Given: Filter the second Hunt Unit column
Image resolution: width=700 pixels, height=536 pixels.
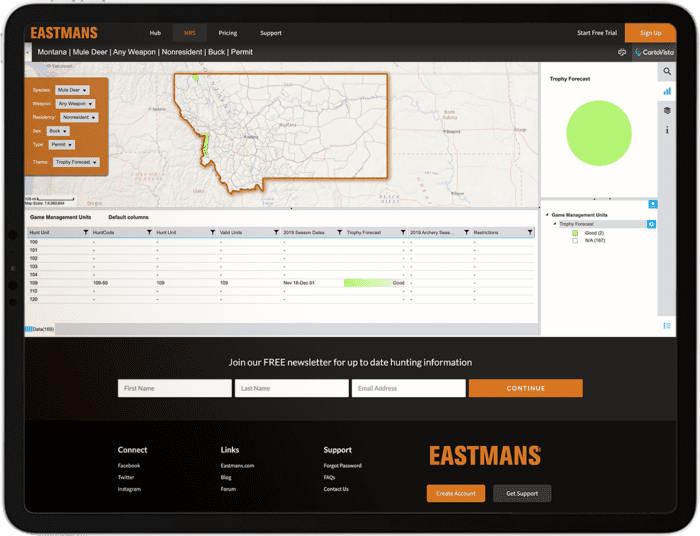Looking at the screenshot, I should click(212, 233).
